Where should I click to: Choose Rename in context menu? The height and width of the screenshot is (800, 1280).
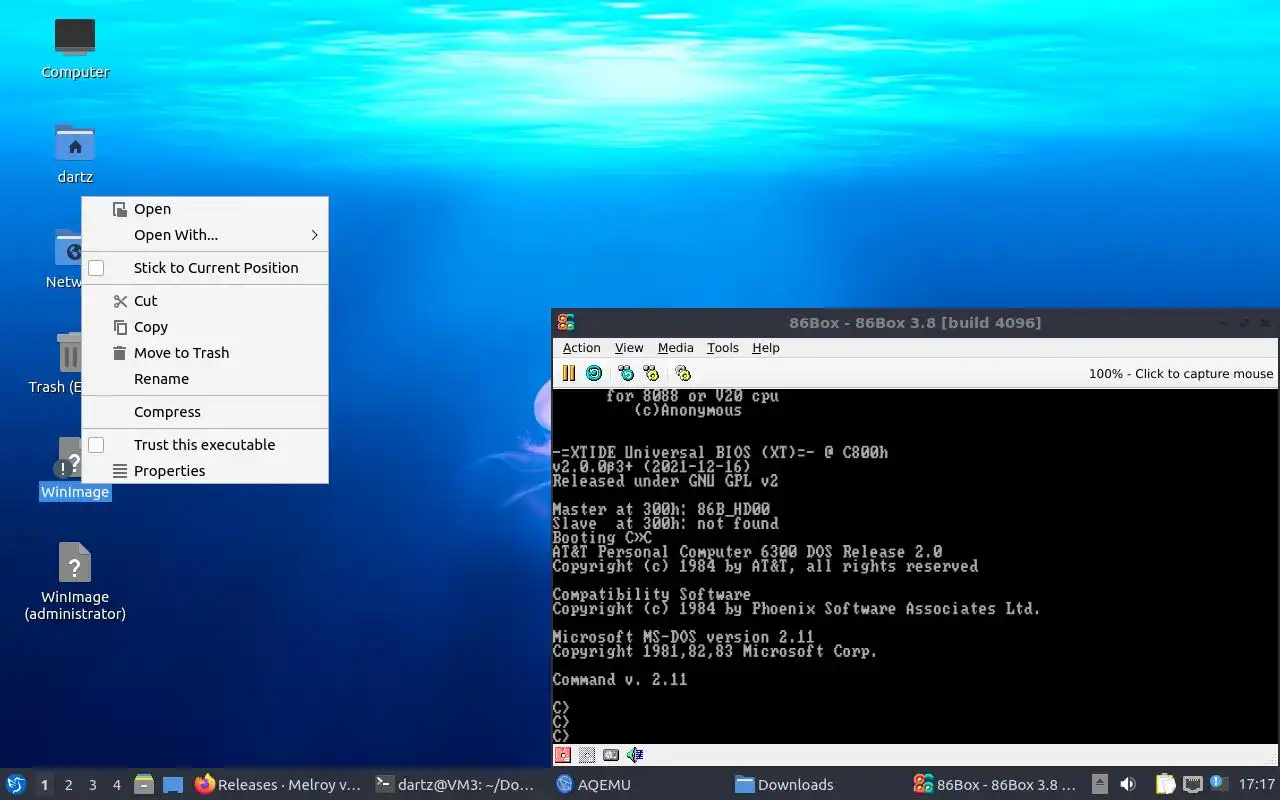[205, 379]
